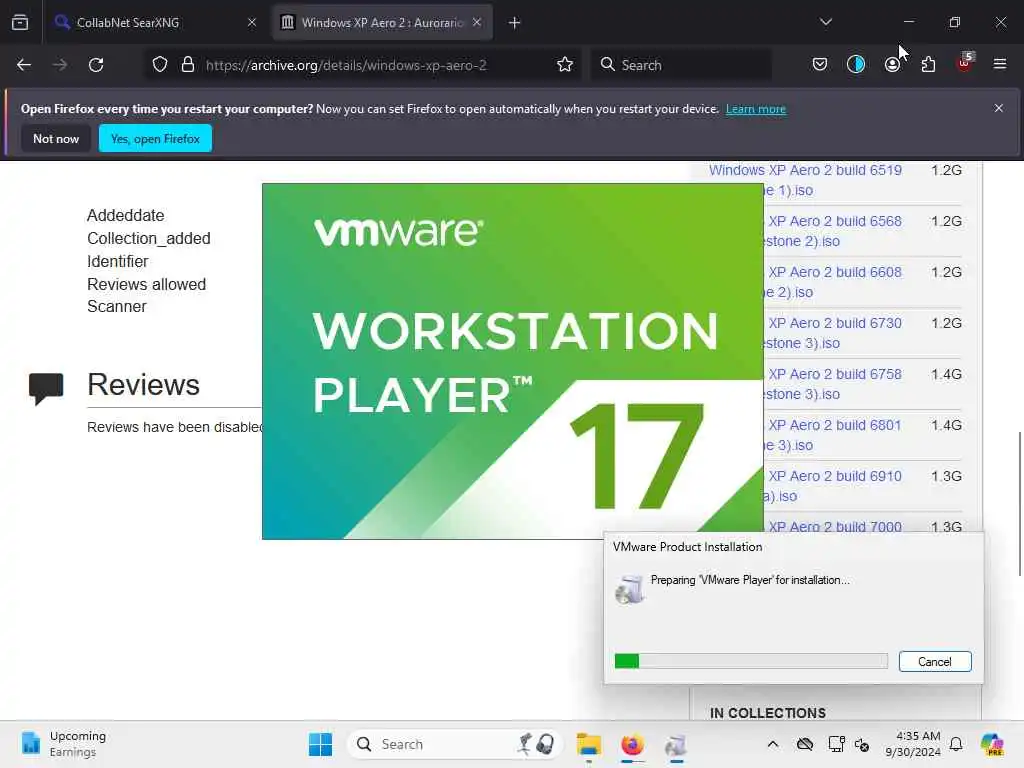Screen dimensions: 1024x768
Task: Open notifications bell icon
Action: point(956,744)
